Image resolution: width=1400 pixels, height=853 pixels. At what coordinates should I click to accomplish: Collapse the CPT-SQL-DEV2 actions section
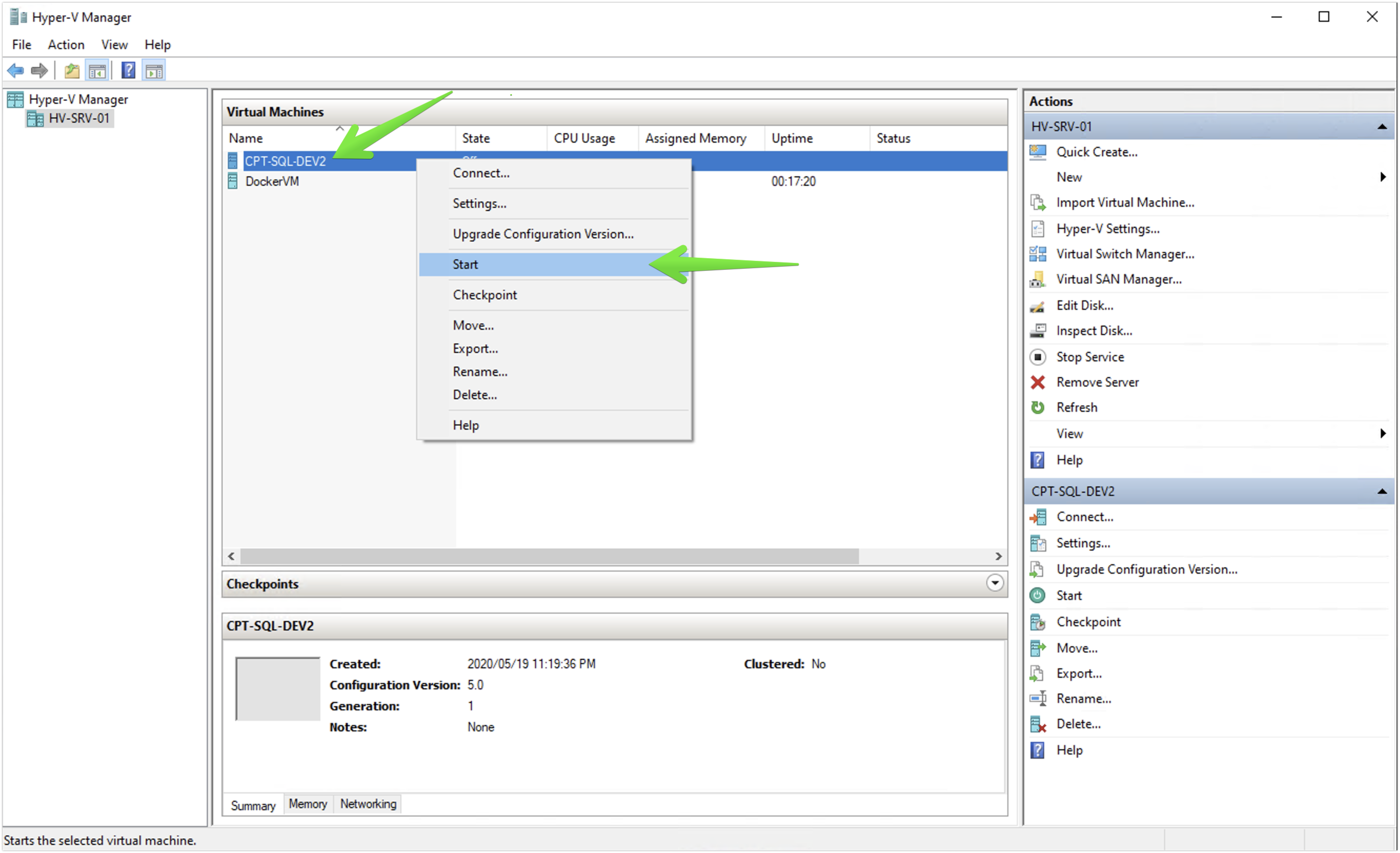click(1382, 491)
